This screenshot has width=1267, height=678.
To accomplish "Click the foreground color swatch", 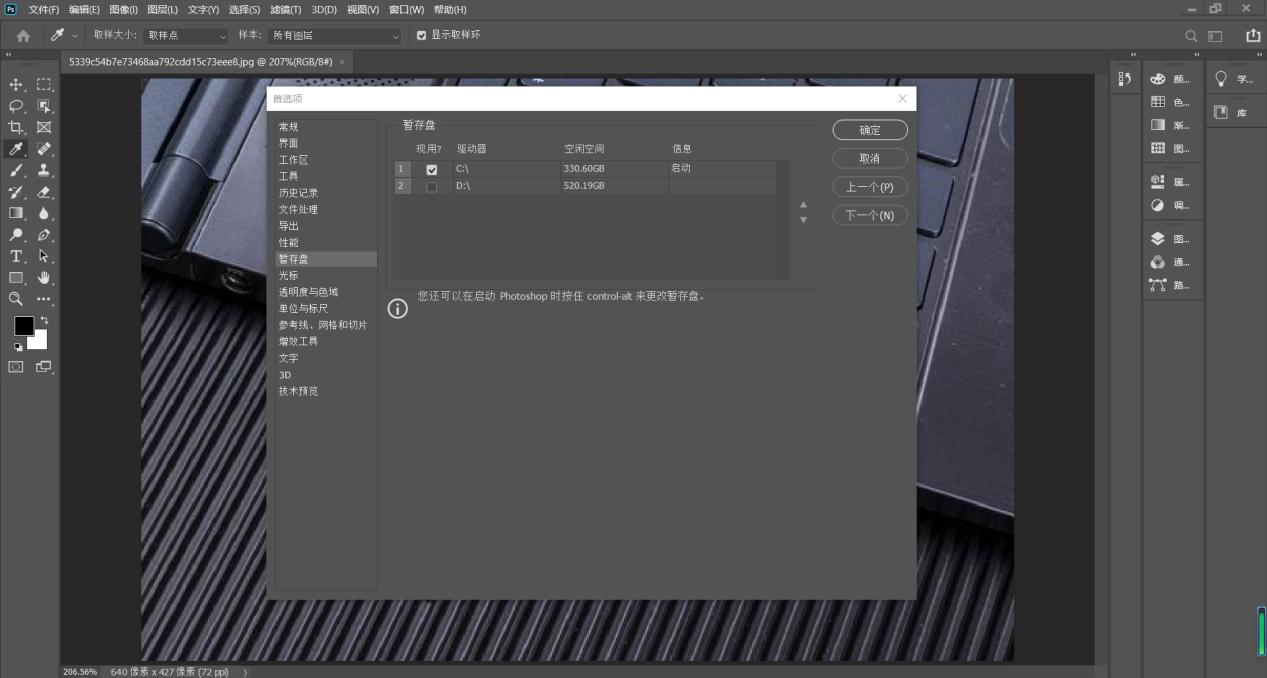I will (23, 326).
